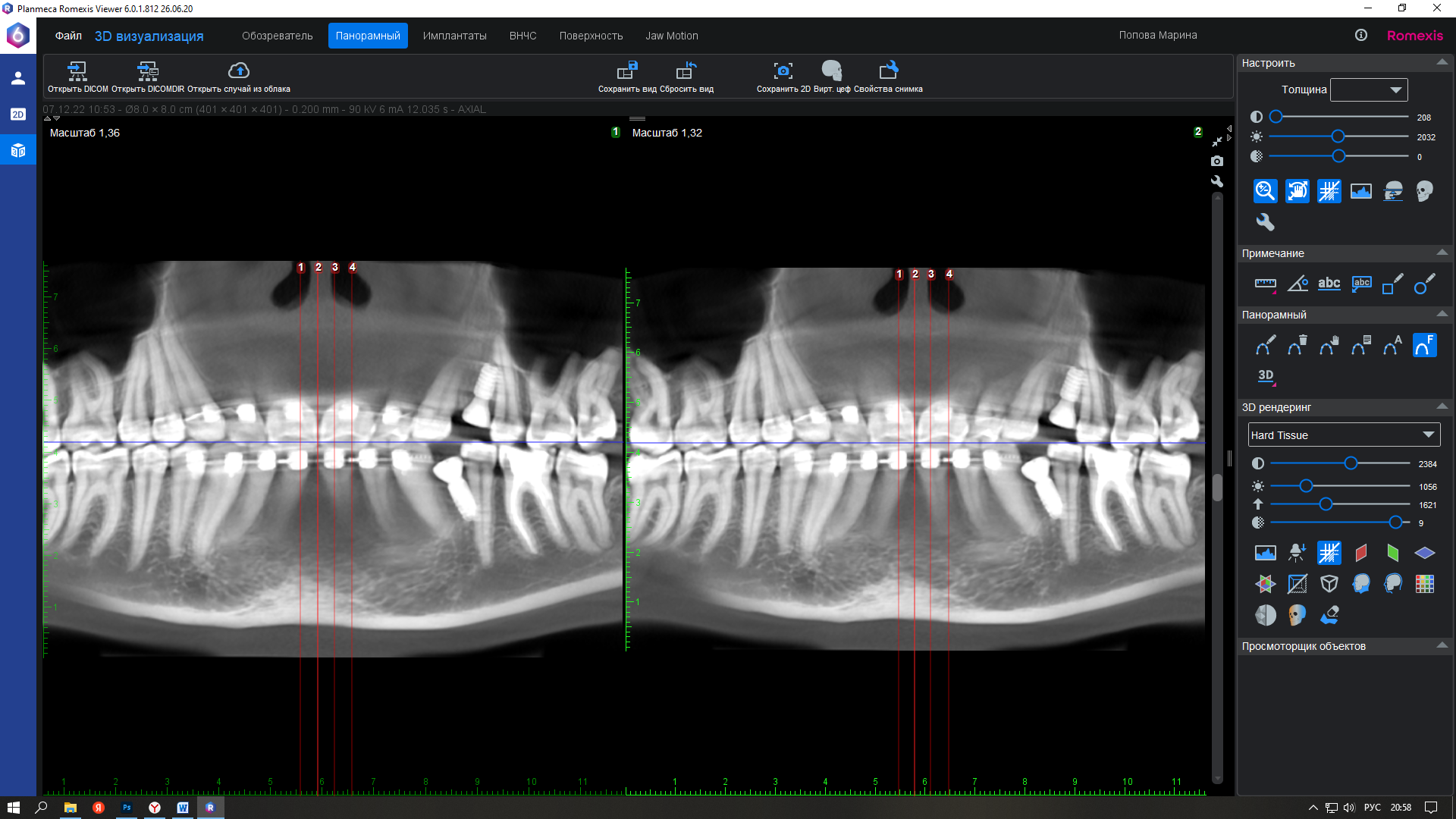This screenshot has width=1456, height=819.
Task: Select the draw circle annotation tool
Action: coord(1424,284)
